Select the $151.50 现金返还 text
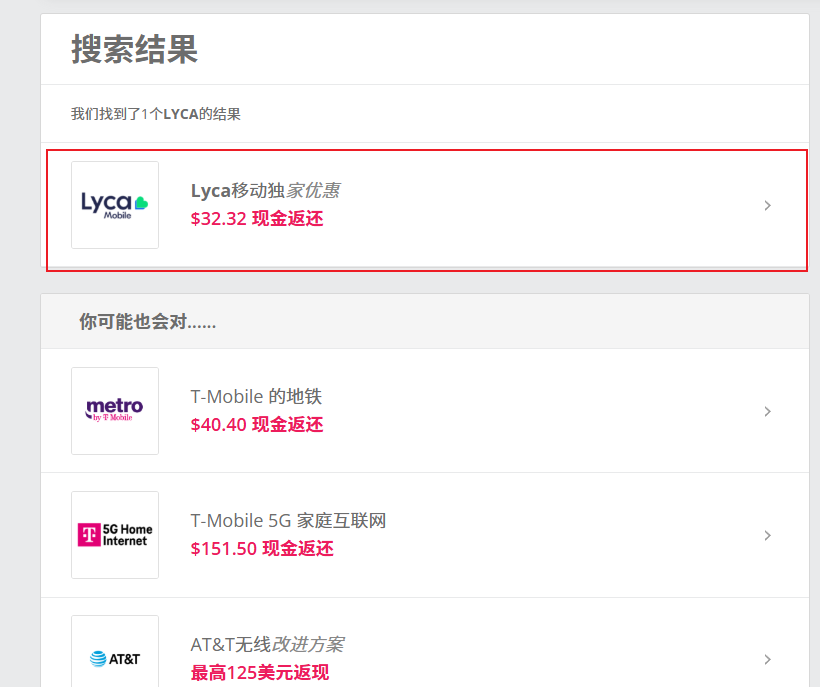820x687 pixels. (262, 548)
